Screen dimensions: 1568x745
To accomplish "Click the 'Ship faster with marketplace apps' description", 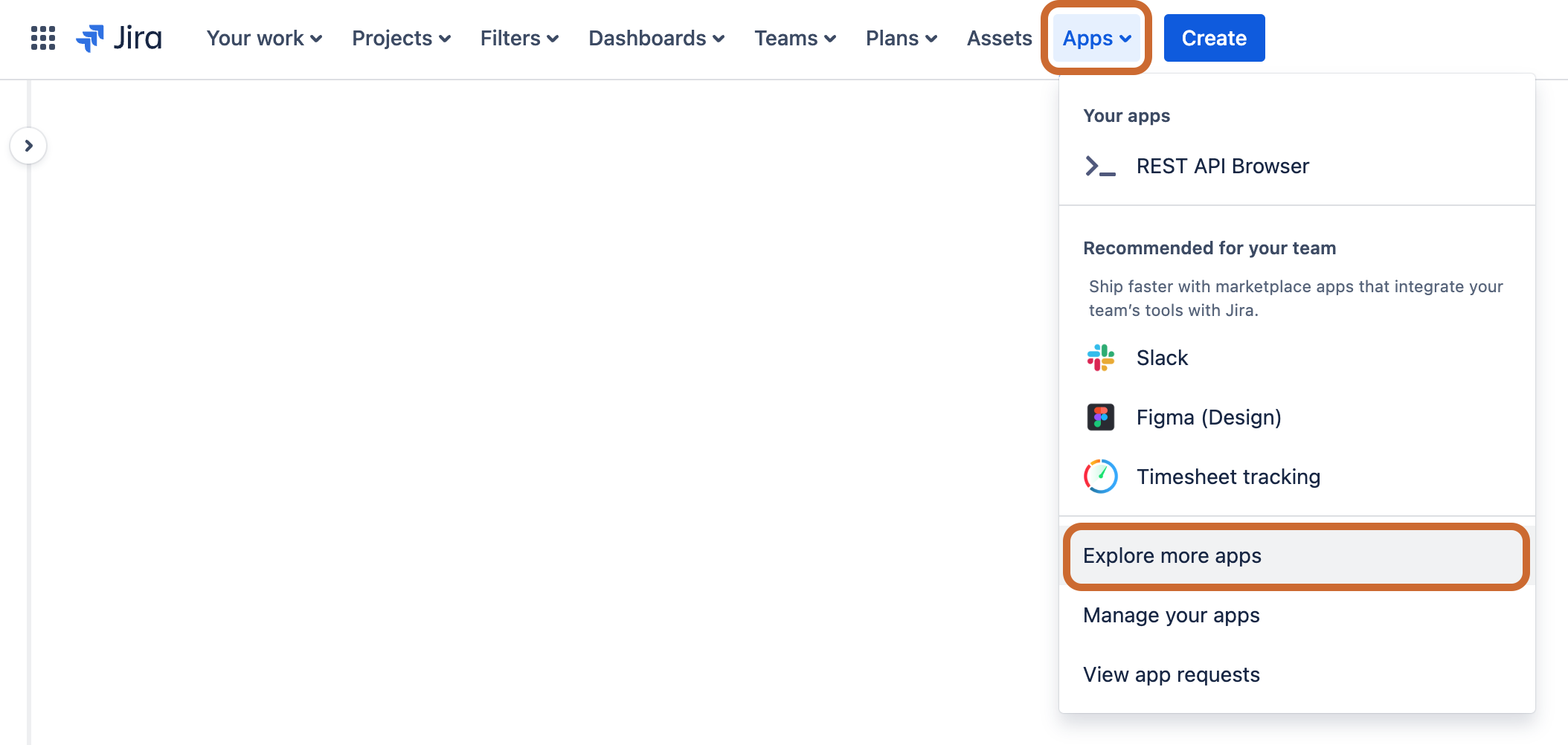I will point(1296,298).
